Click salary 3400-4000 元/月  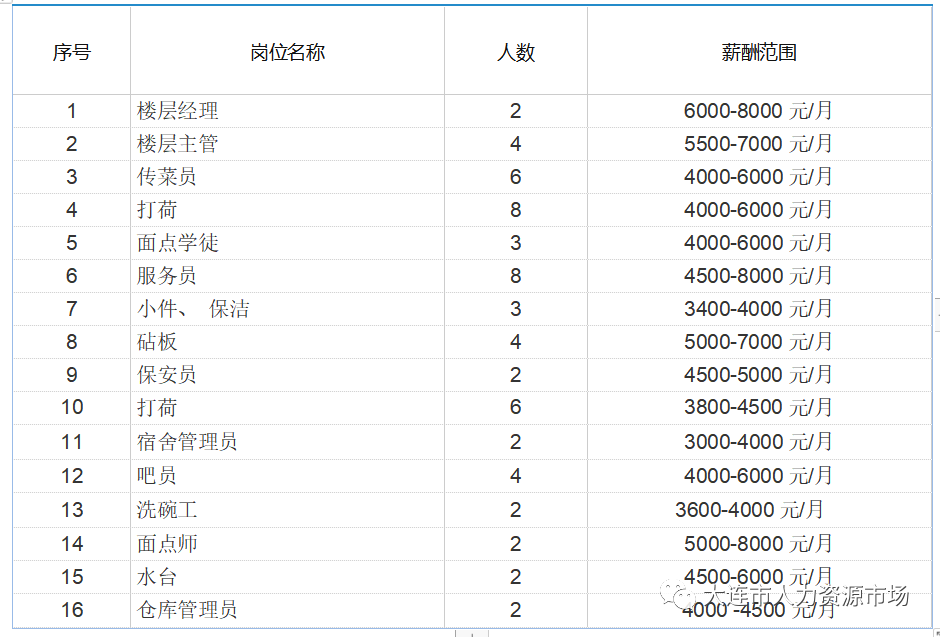coord(758,309)
